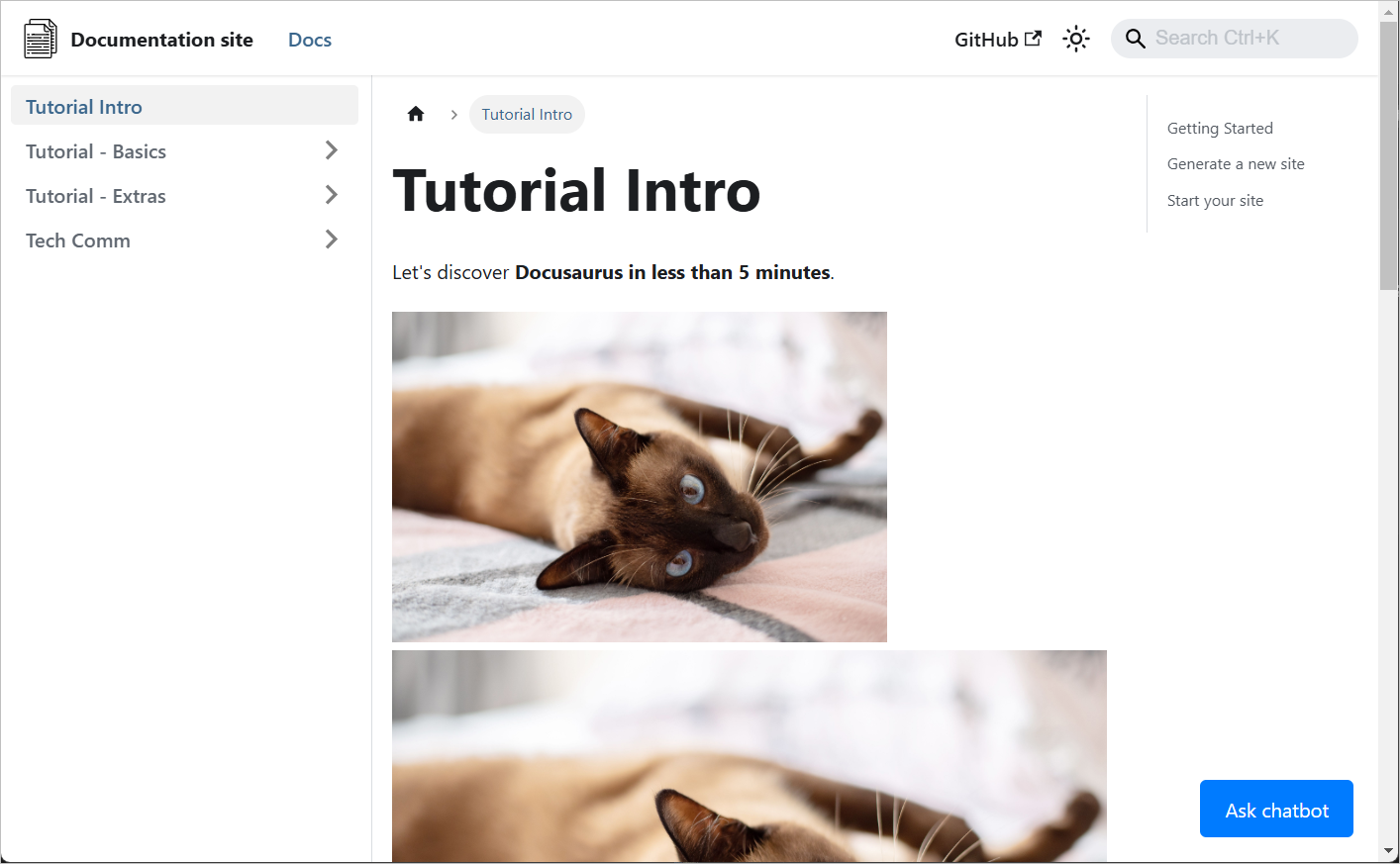Click the magnifying glass search icon

[x=1136, y=39]
